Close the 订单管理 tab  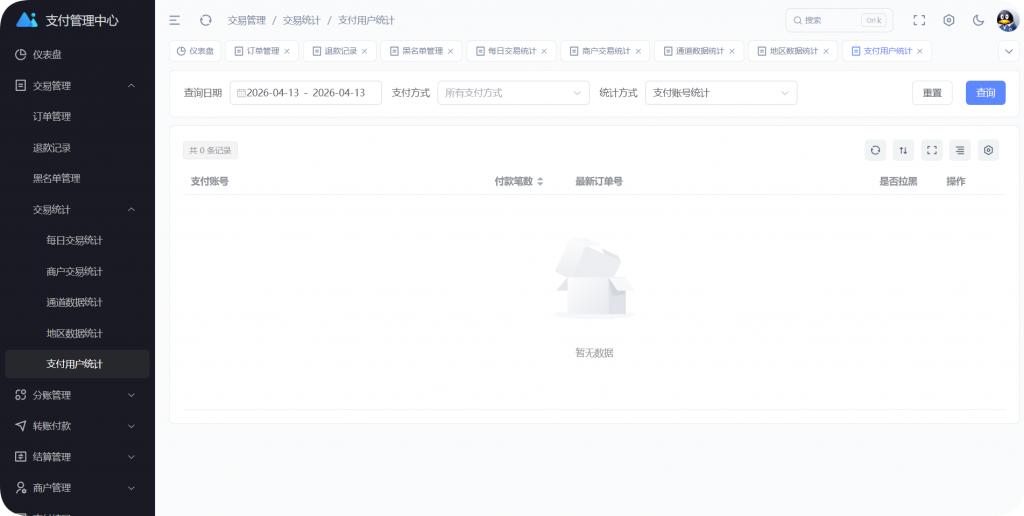(x=287, y=51)
